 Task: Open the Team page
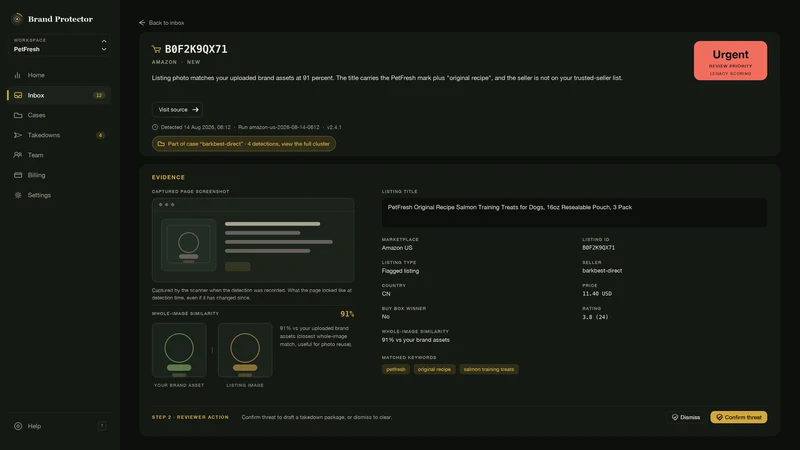tap(60, 155)
